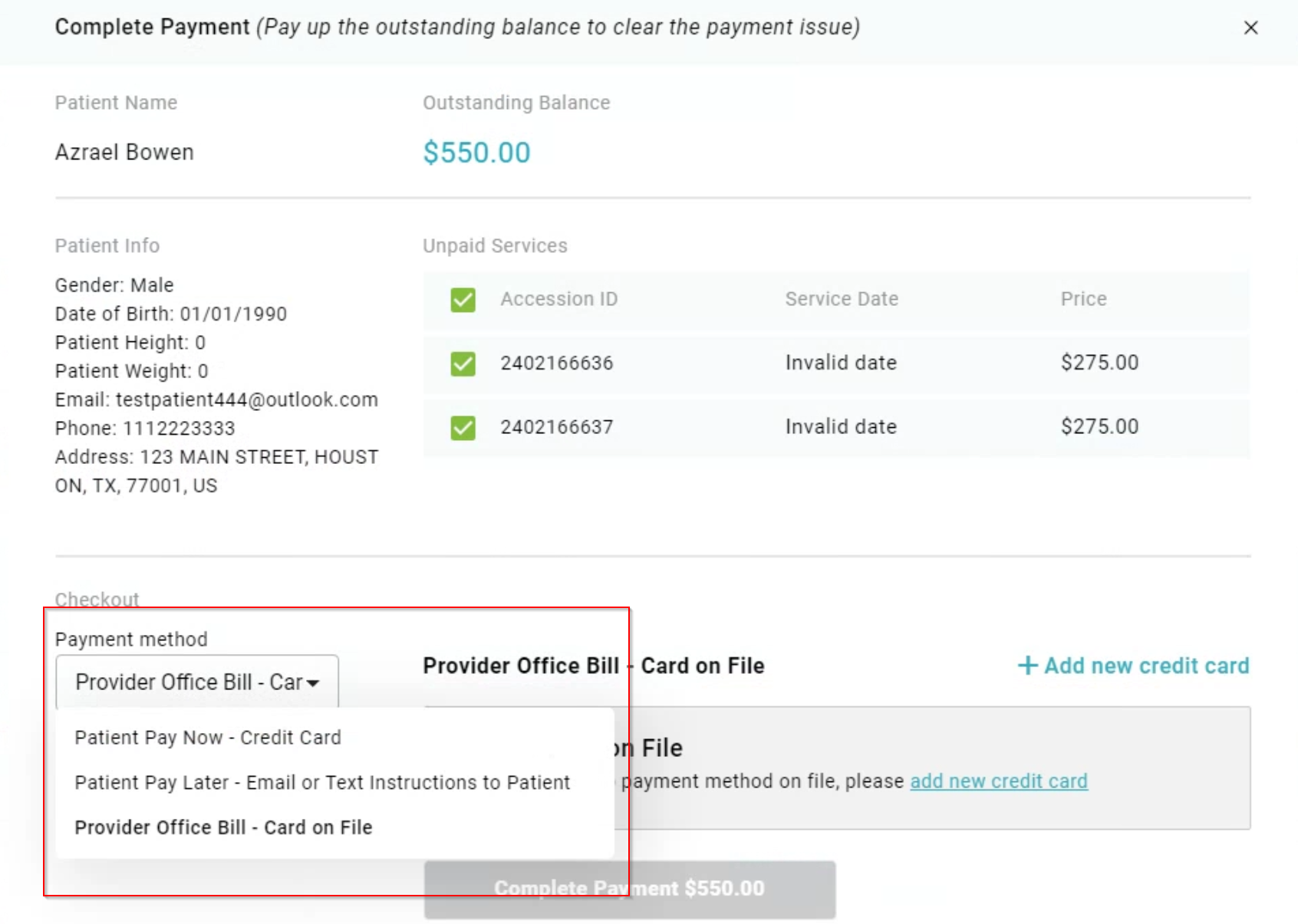Uncheck the checkbox for accession 2402166636
This screenshot has width=1298, height=924.
click(x=463, y=363)
